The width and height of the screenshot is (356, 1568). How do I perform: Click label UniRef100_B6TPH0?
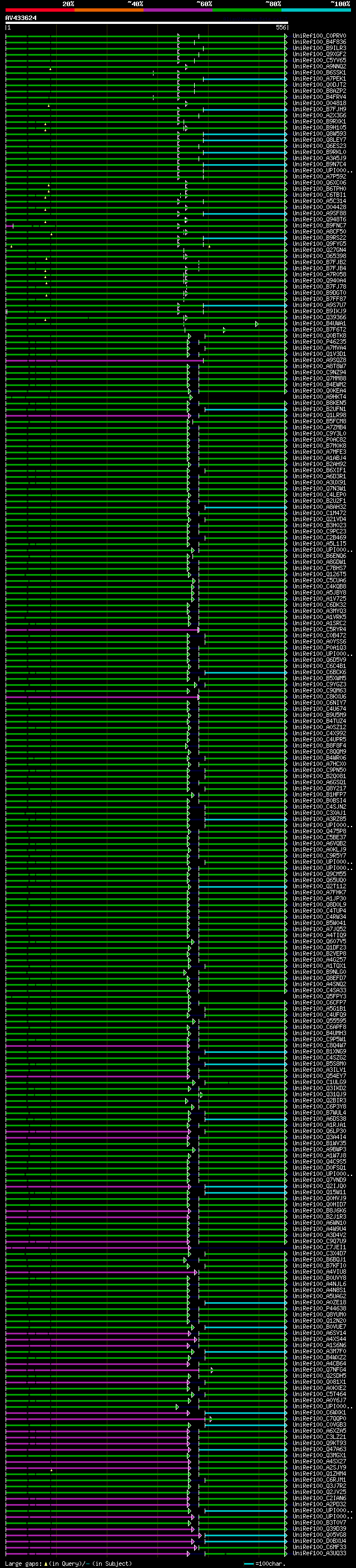point(319,189)
